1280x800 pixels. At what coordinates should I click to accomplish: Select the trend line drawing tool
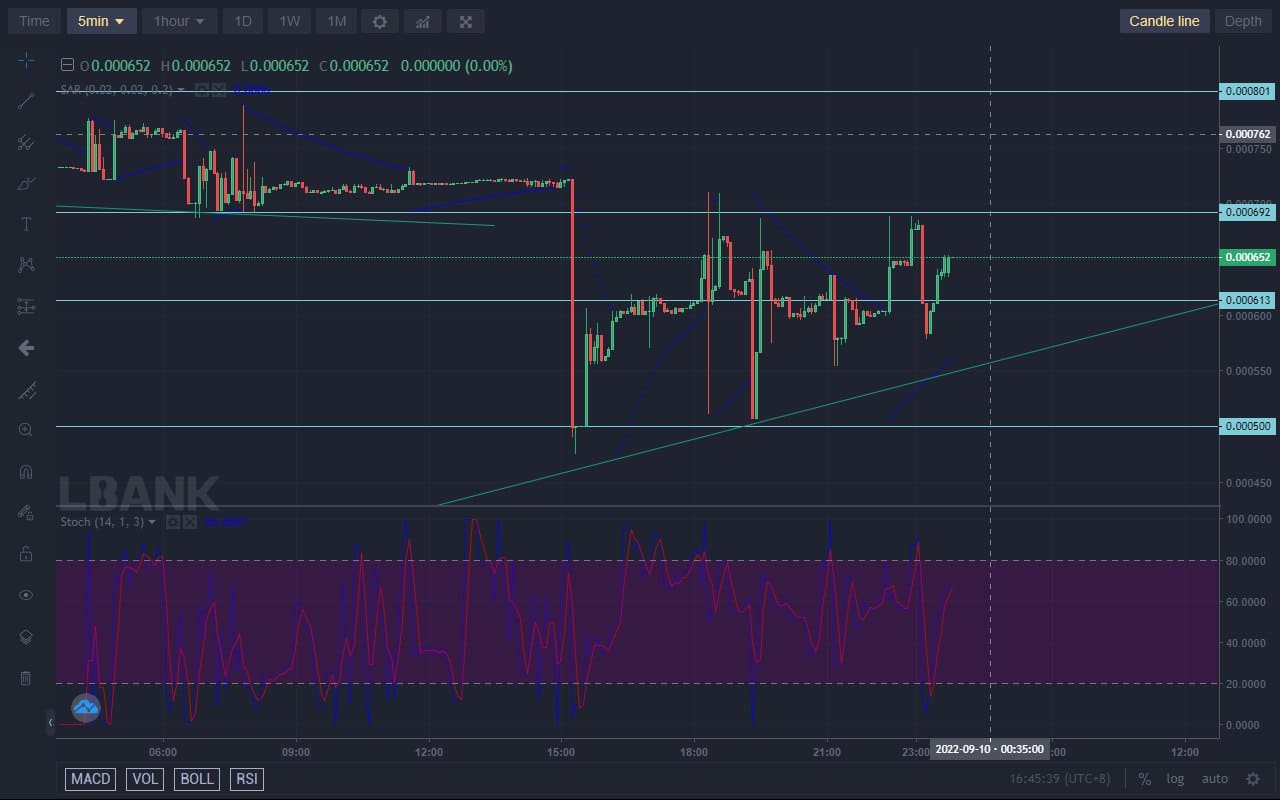(x=26, y=100)
